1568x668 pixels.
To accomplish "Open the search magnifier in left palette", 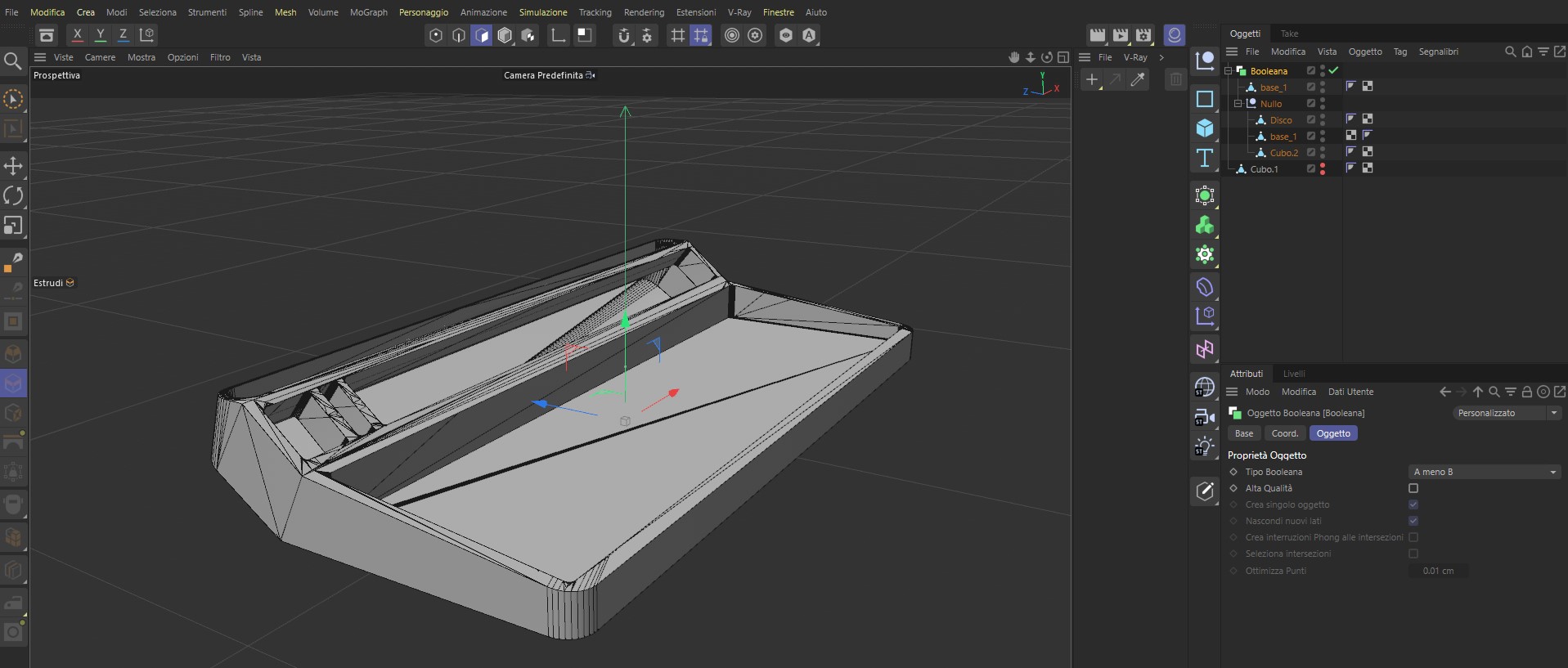I will (x=12, y=61).
